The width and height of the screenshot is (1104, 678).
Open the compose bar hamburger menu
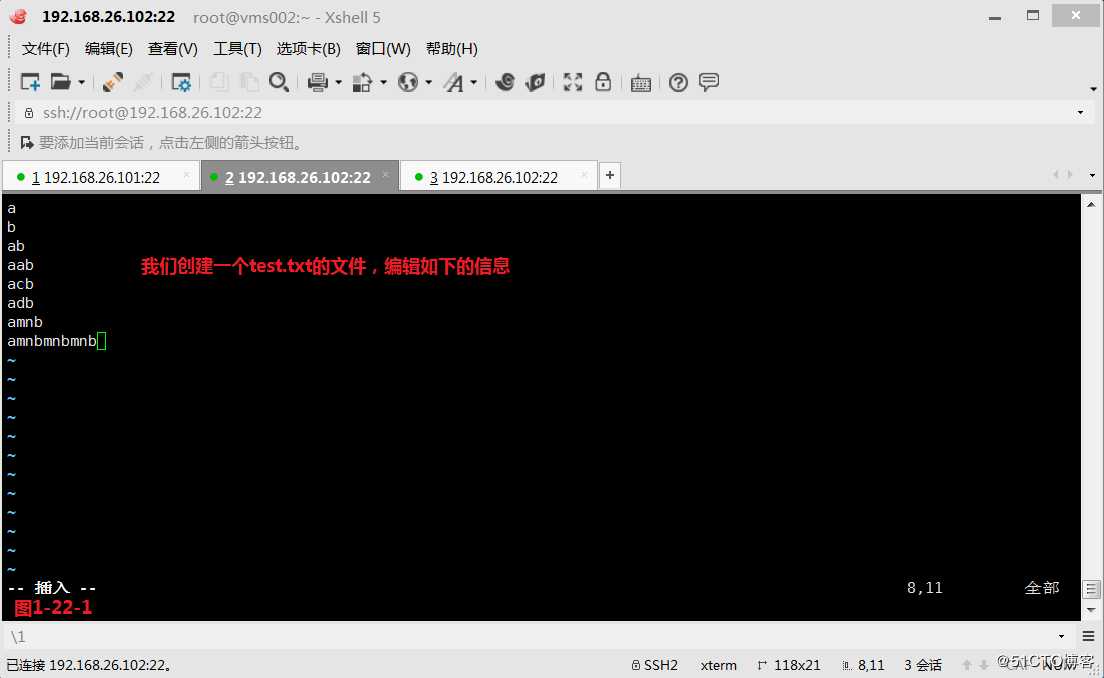pyautogui.click(x=1088, y=636)
